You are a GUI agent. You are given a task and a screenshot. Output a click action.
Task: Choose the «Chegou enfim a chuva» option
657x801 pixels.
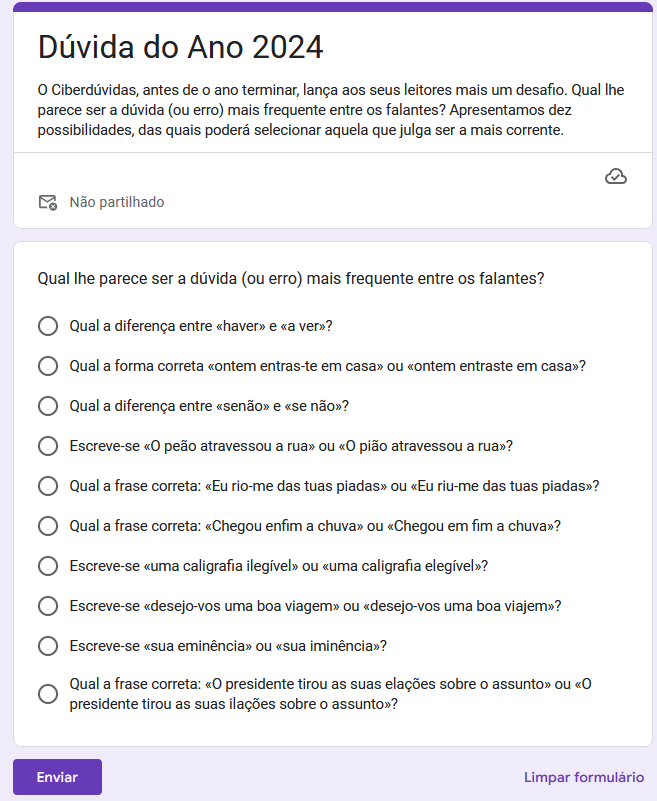point(47,526)
